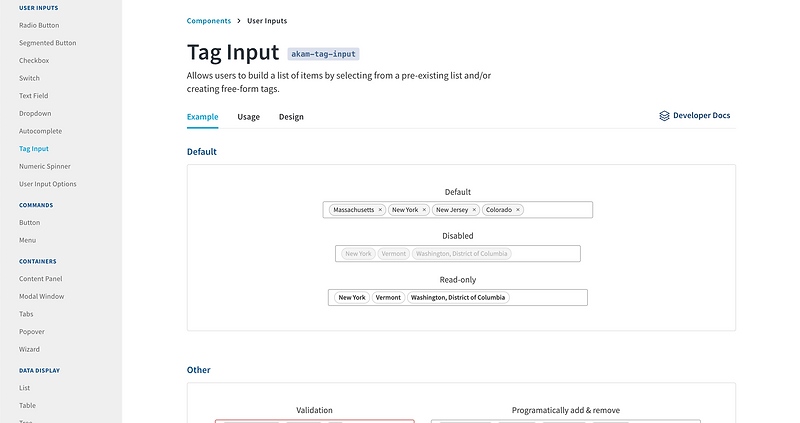Open Numeric Spinner page
The image size is (800, 423).
tap(45, 166)
